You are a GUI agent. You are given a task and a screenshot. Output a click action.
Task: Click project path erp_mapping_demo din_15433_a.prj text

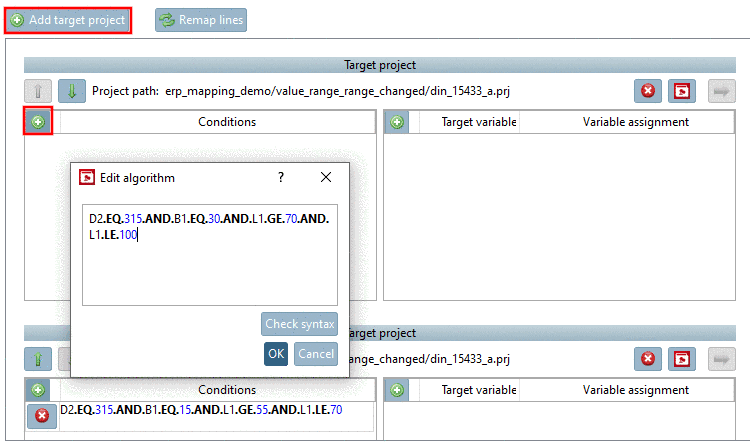[x=337, y=91]
